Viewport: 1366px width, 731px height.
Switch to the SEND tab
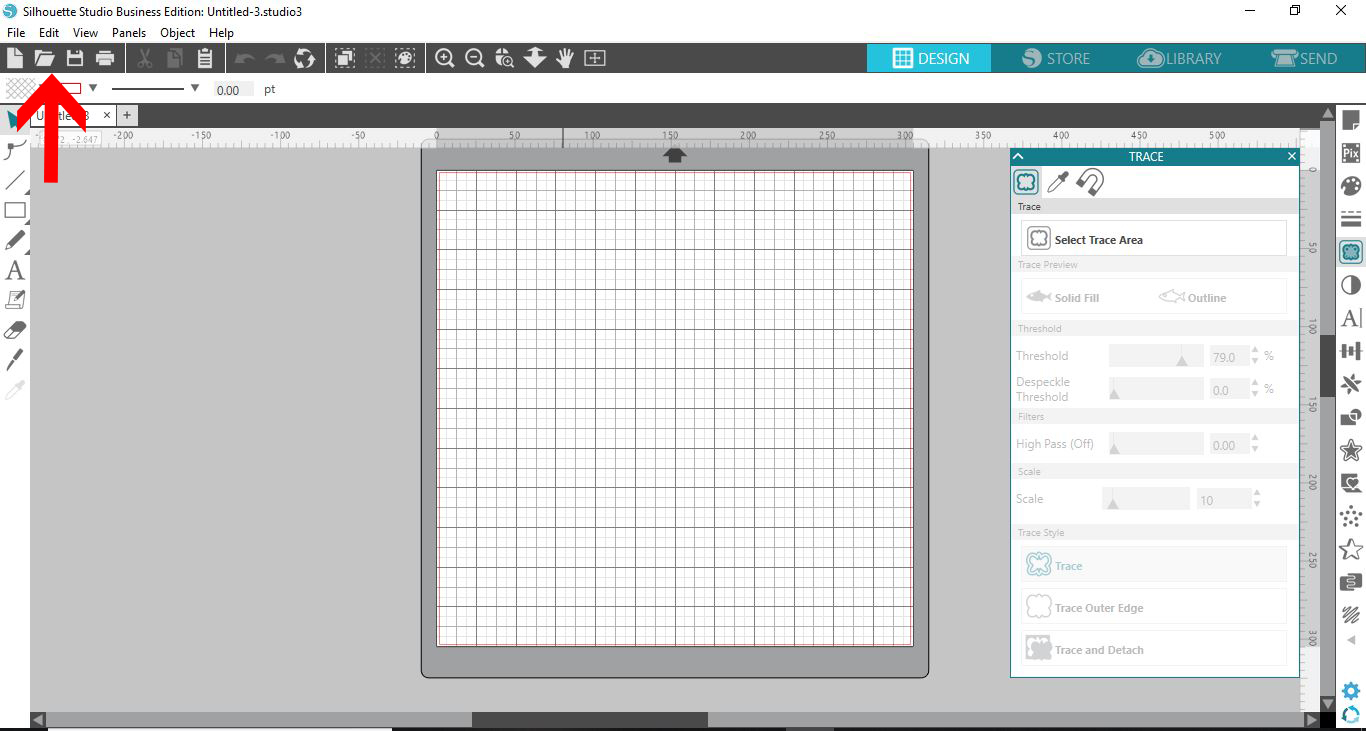(1304, 58)
